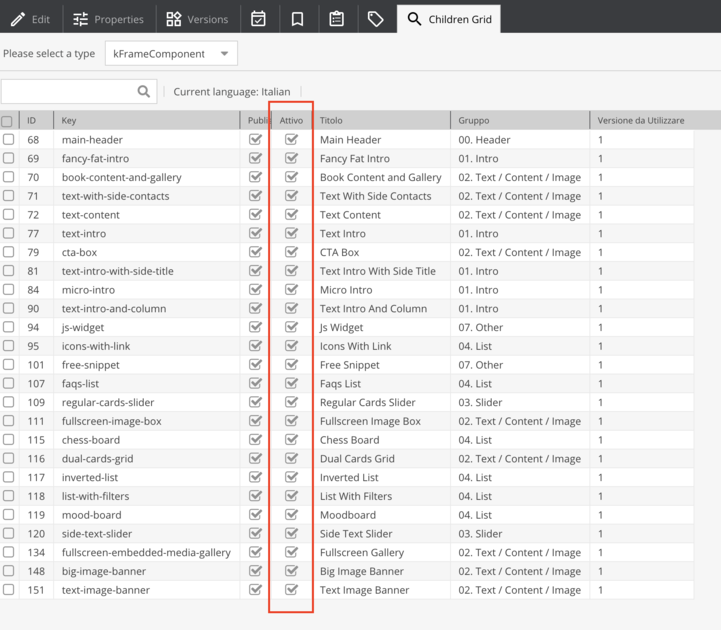
Task: Select the row checkbox for text-image-banner
Action: pos(8,590)
